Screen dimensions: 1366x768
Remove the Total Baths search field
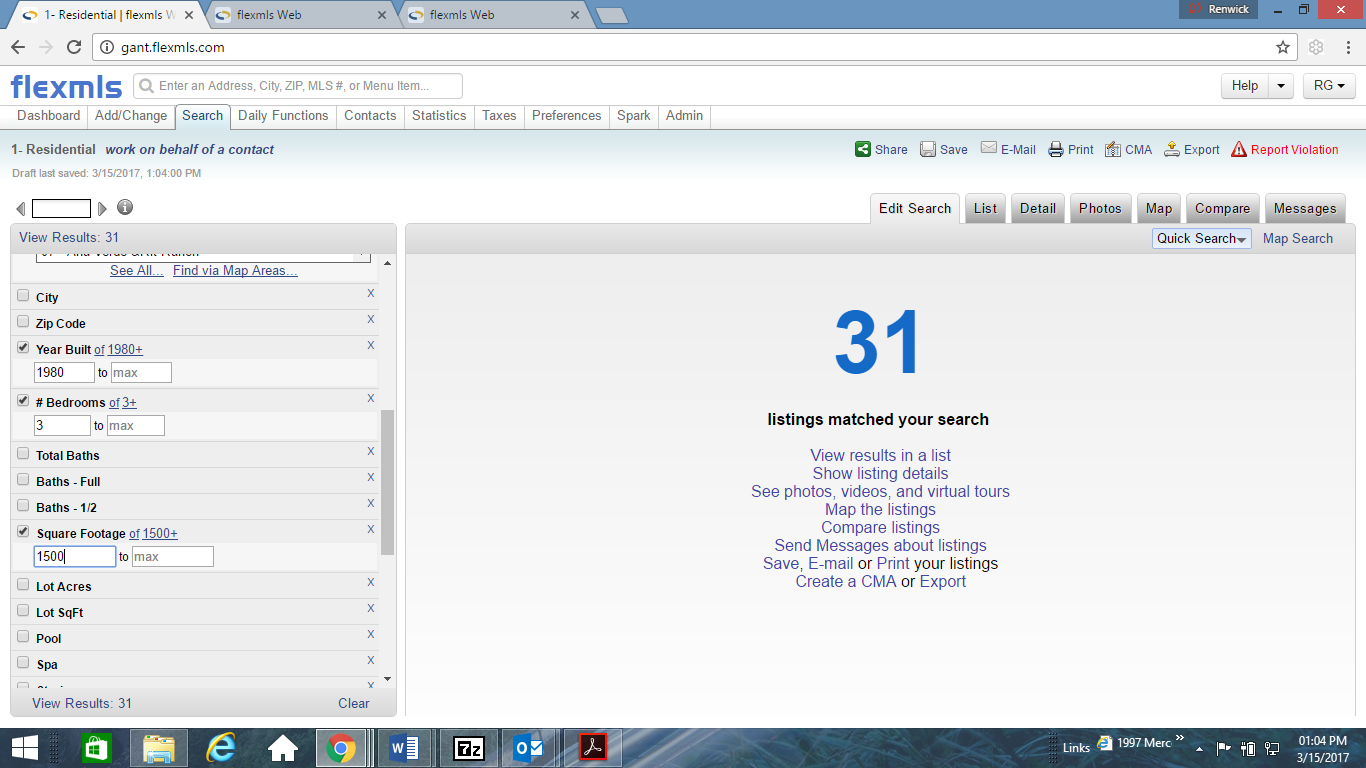click(371, 451)
